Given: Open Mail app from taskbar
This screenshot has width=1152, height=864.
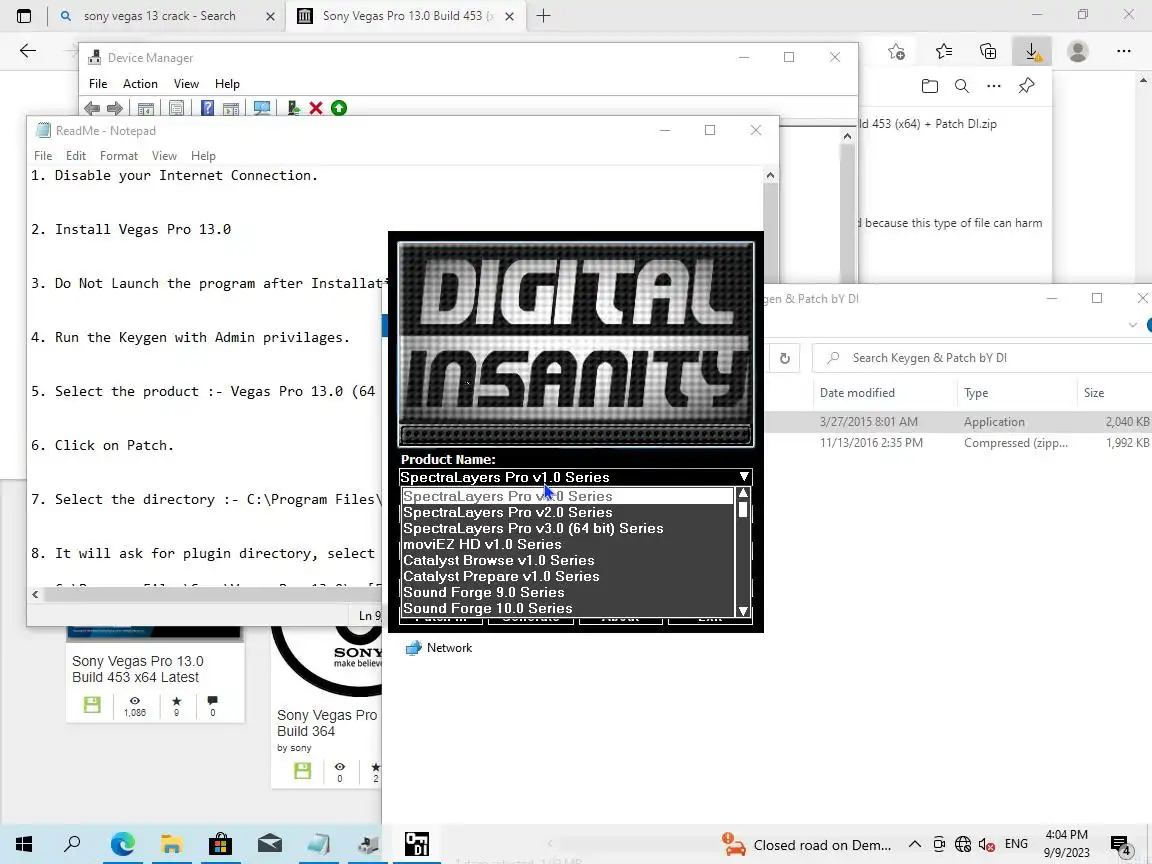Looking at the screenshot, I should [270, 844].
